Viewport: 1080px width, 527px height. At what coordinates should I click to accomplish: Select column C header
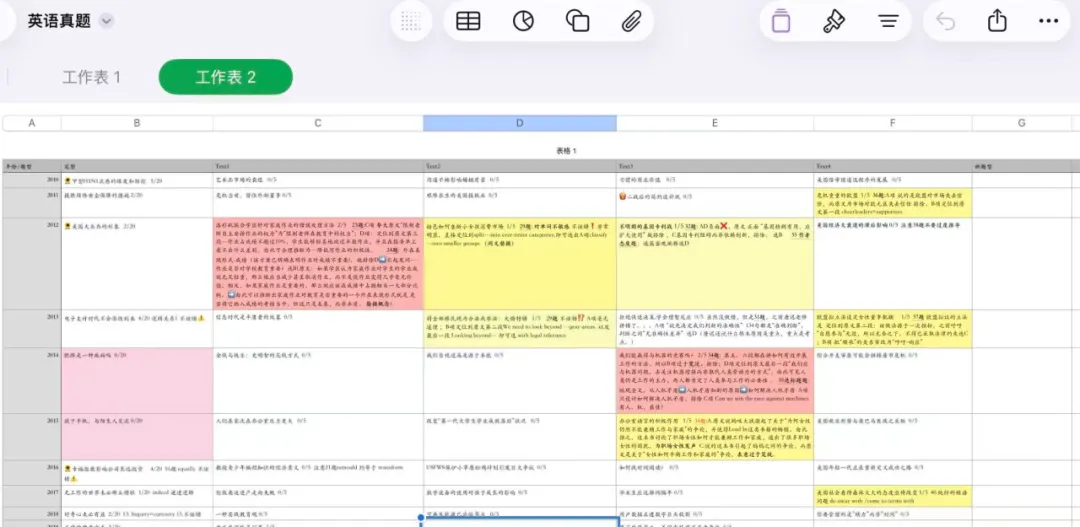[318, 123]
